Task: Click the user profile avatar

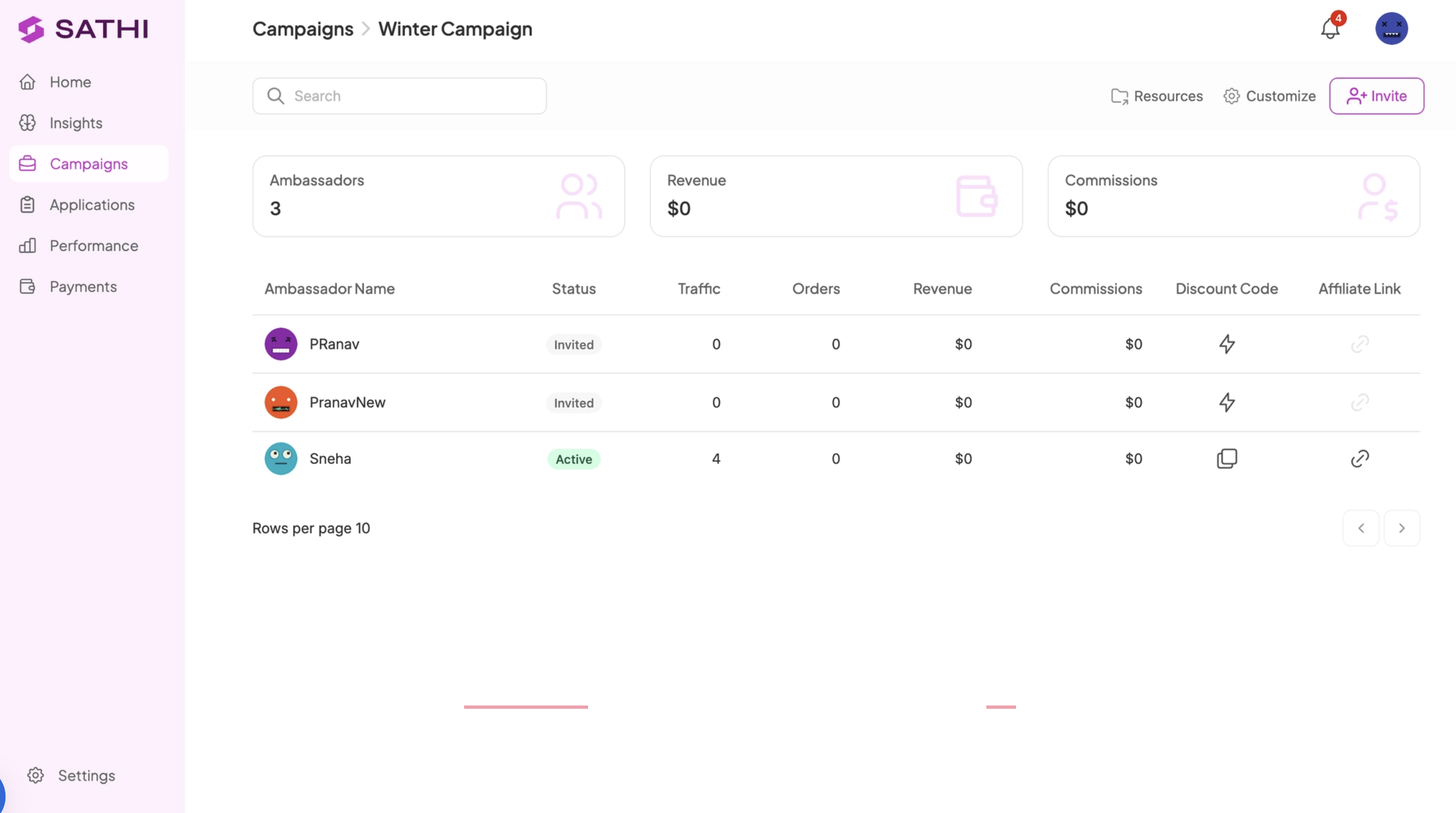Action: point(1391,29)
